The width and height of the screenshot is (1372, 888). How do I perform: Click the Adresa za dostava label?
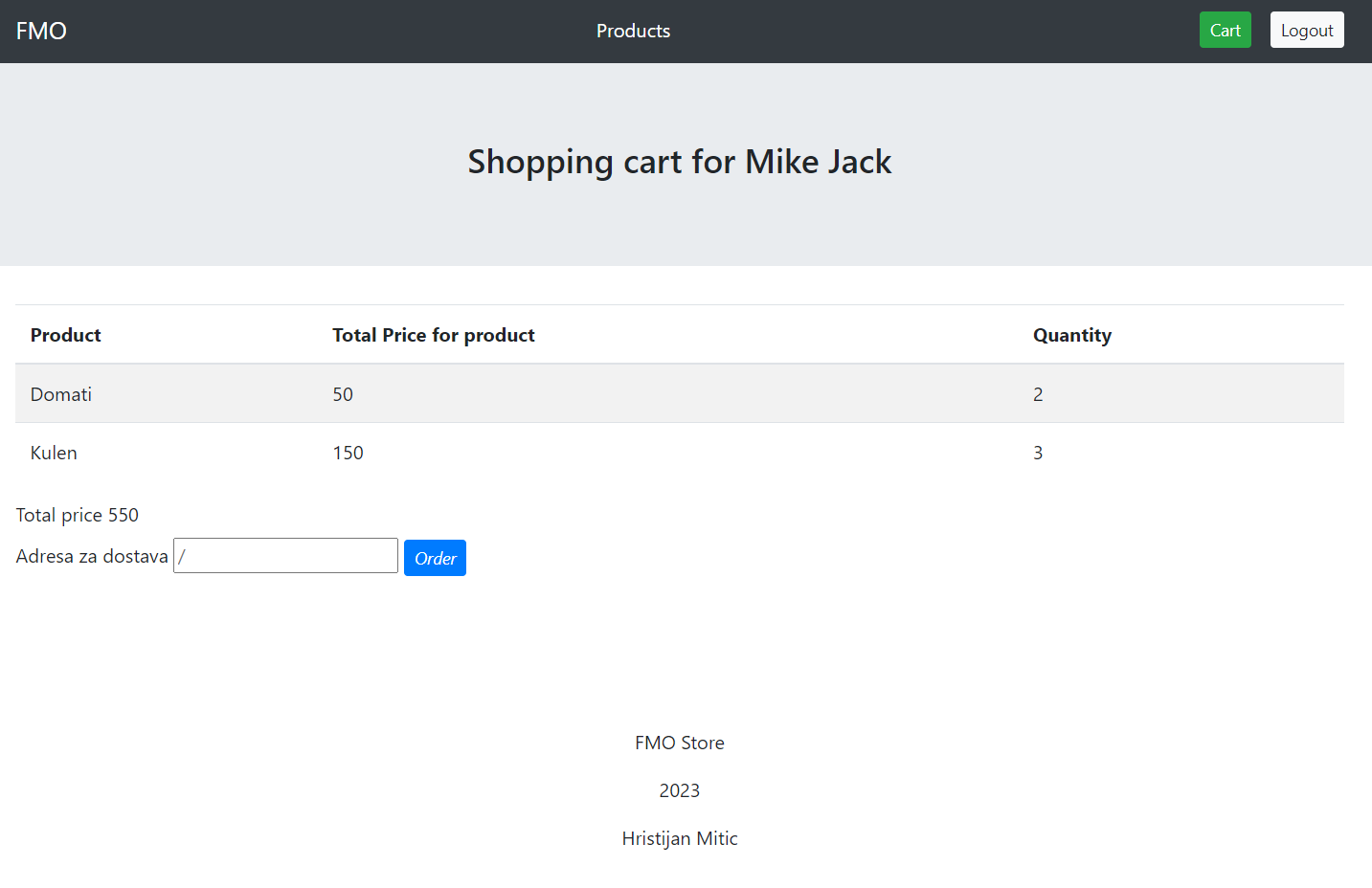click(92, 556)
